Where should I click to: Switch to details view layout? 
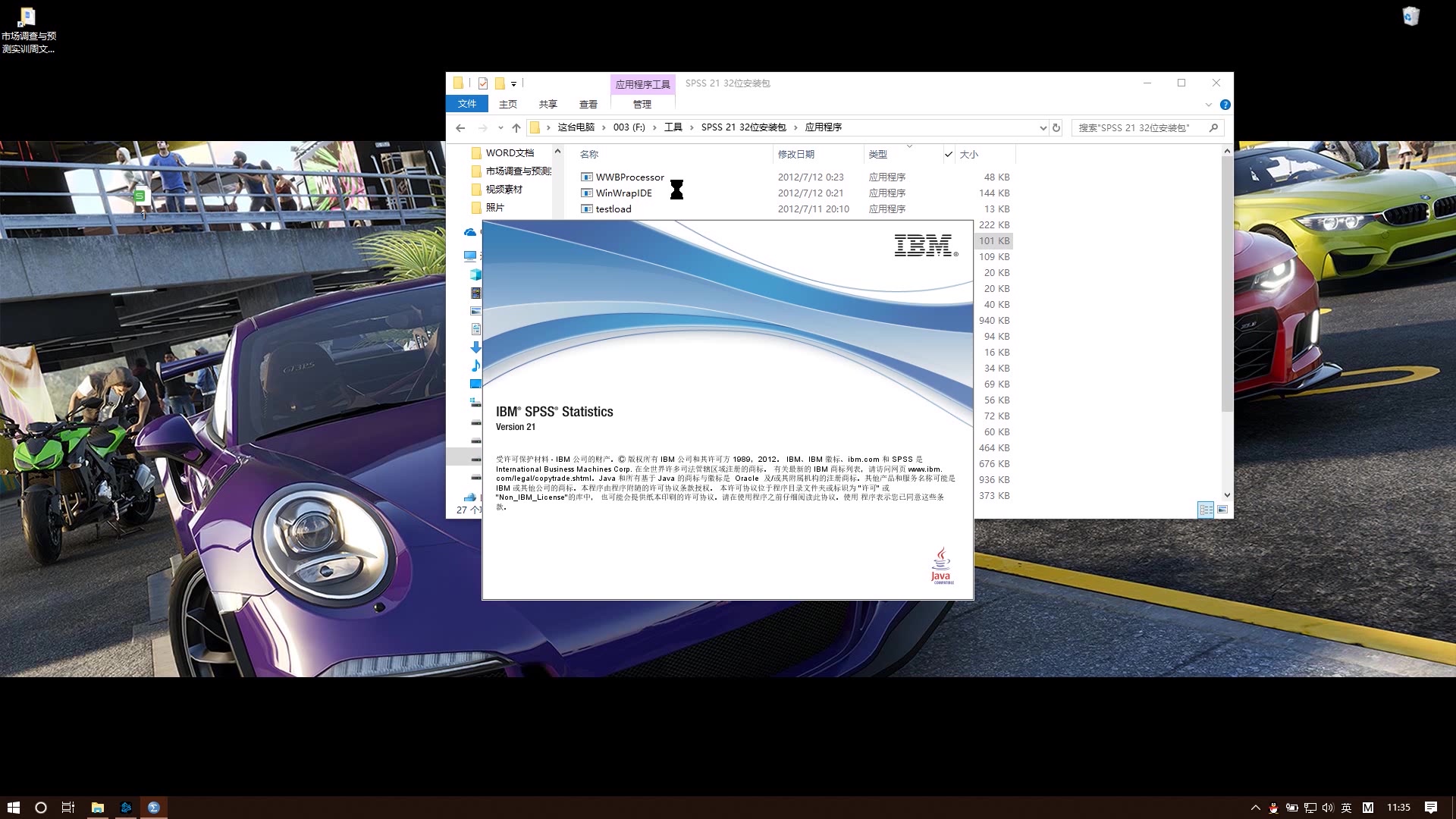pyautogui.click(x=1206, y=510)
